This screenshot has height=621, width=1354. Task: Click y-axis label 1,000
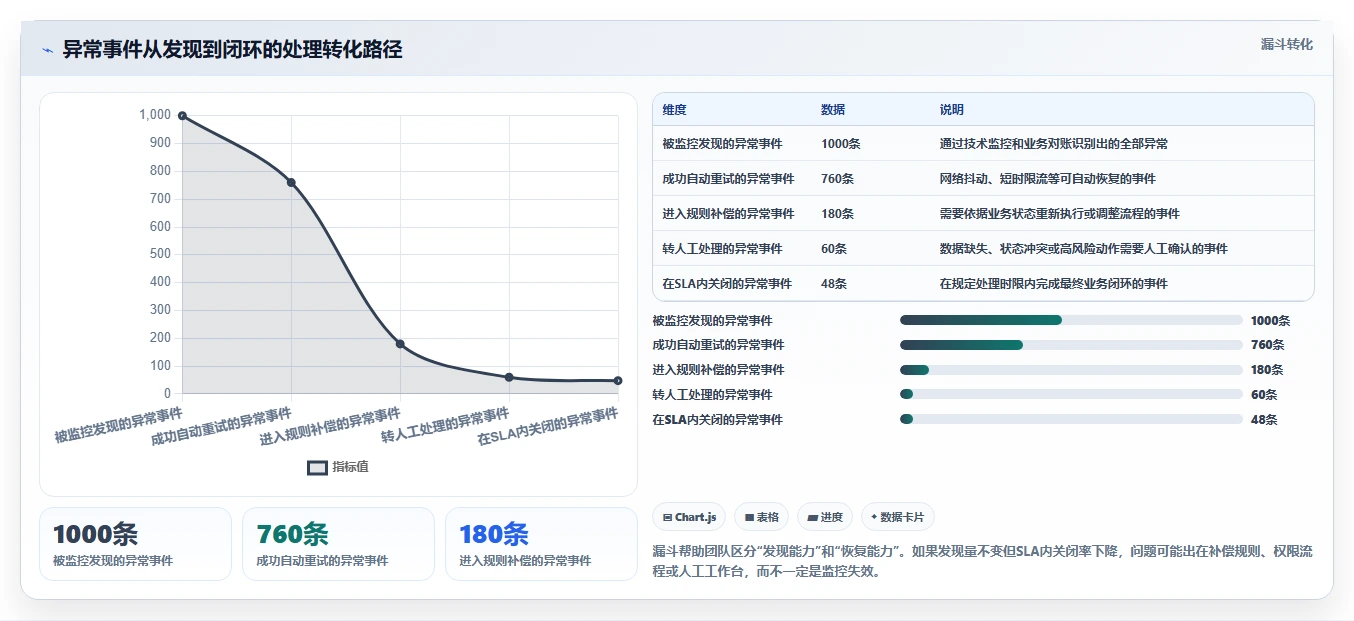(x=154, y=115)
